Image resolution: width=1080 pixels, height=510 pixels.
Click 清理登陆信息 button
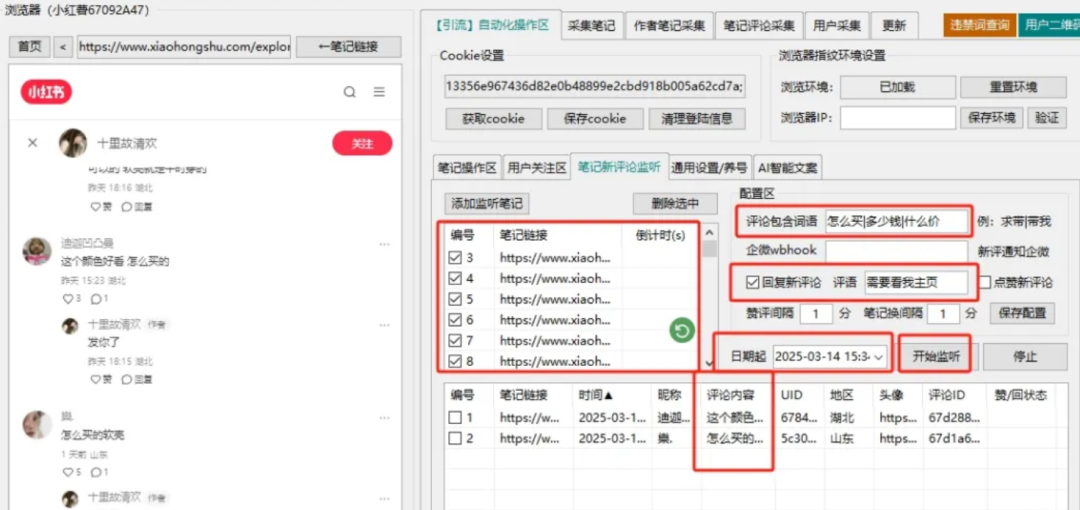pos(697,119)
